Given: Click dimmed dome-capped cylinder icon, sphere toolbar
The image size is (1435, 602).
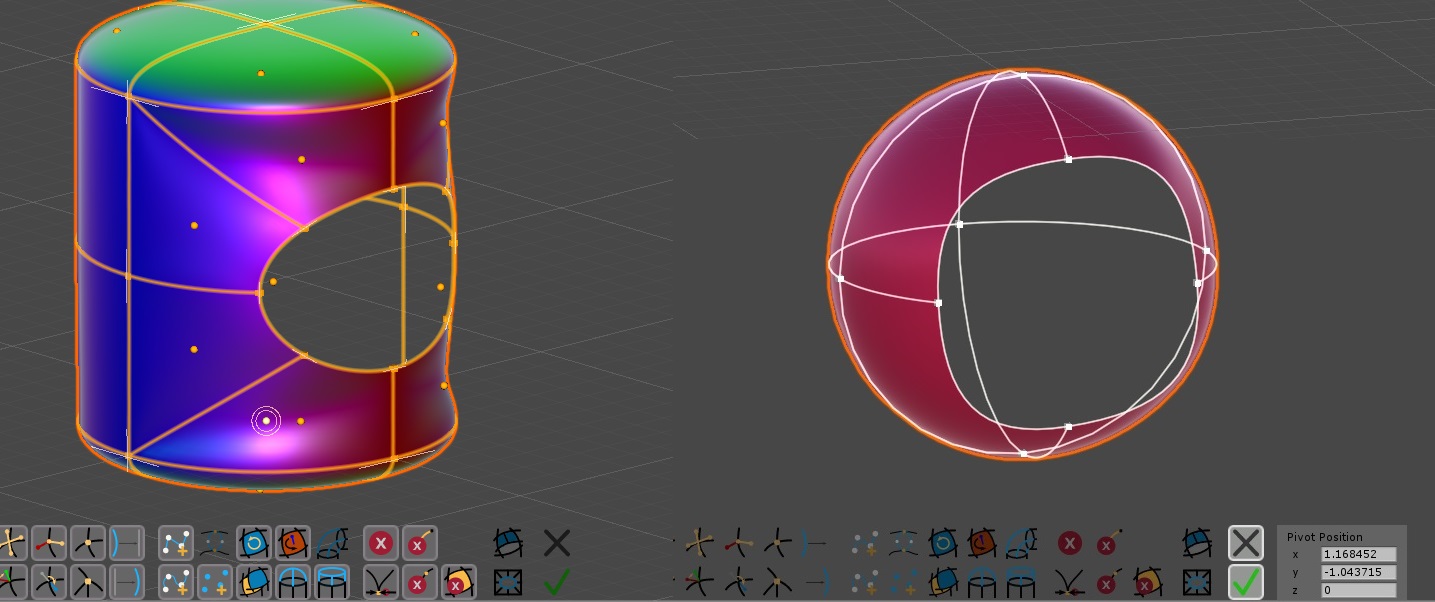Looking at the screenshot, I should tap(981, 582).
